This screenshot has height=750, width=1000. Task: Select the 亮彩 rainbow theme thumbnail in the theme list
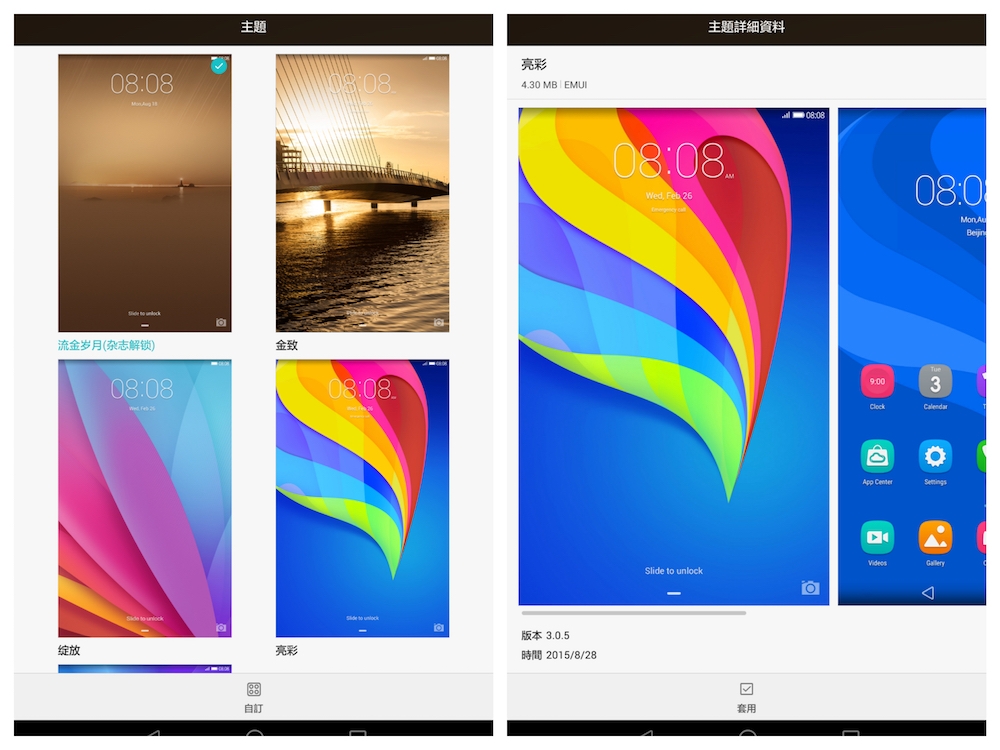[362, 498]
